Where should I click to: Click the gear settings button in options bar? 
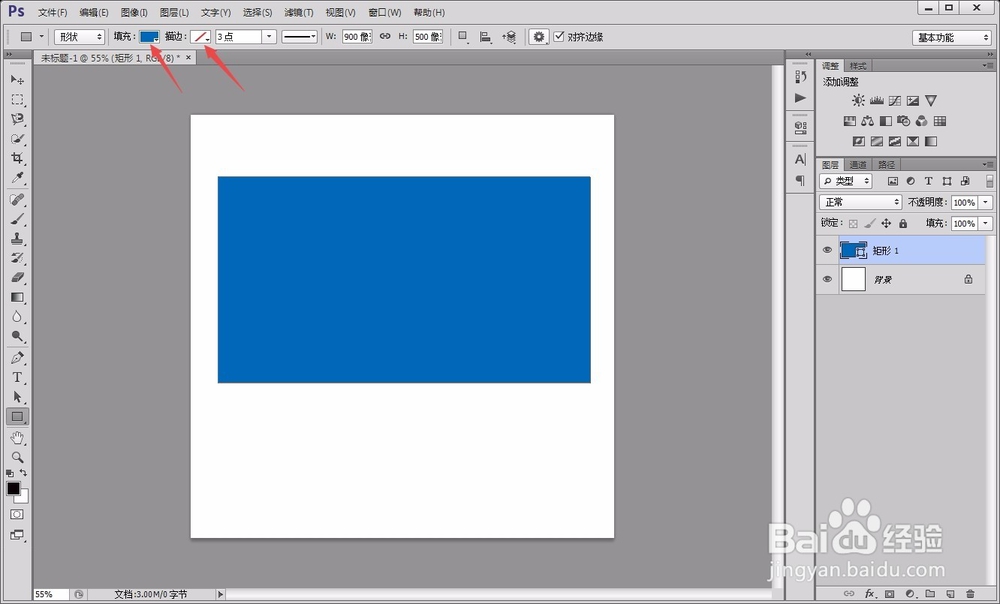click(x=538, y=36)
